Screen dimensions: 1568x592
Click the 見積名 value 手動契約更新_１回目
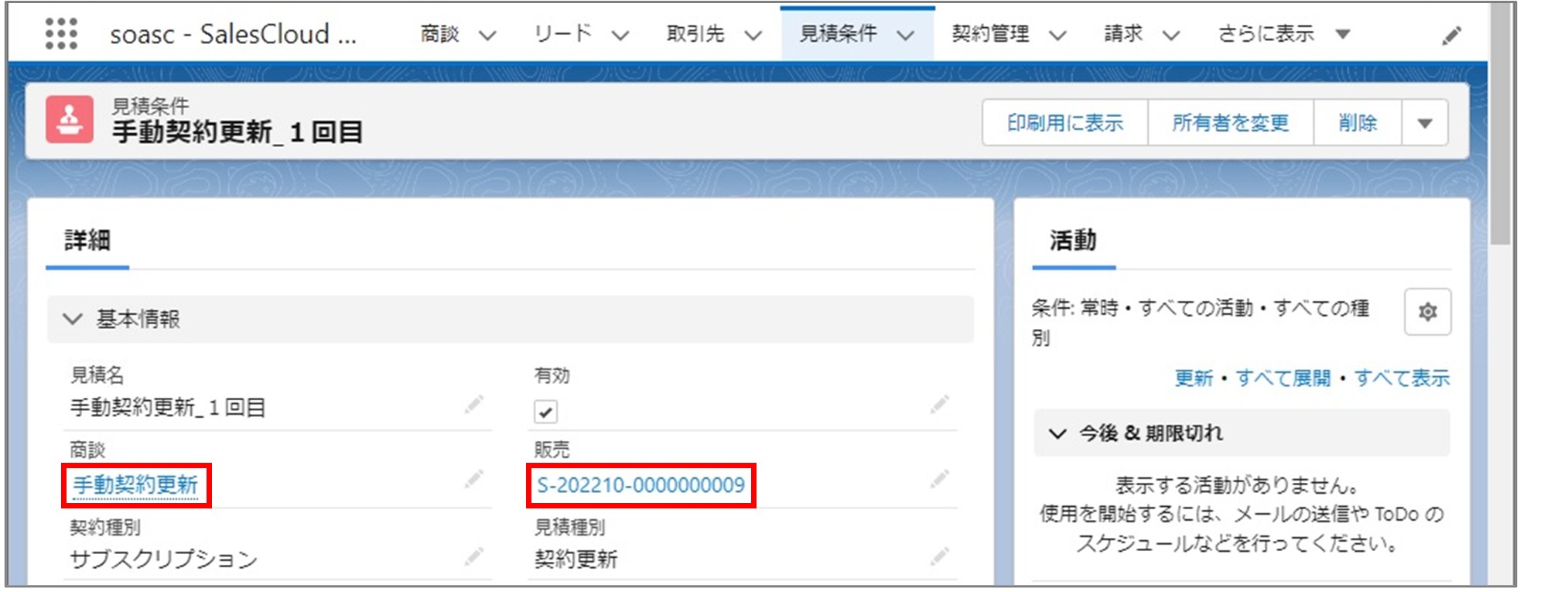168,407
